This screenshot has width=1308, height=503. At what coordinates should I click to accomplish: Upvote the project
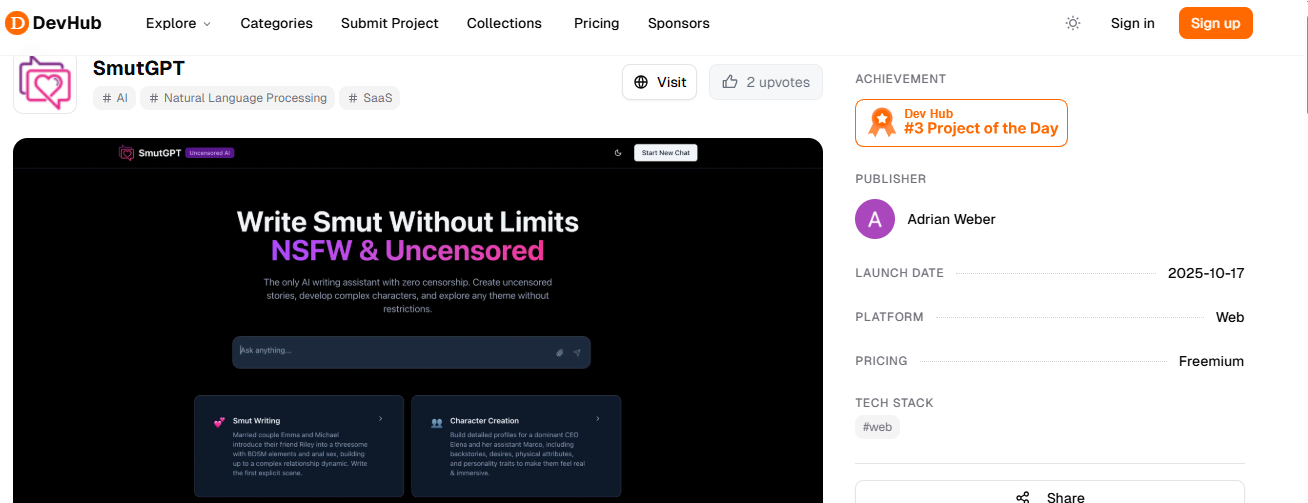pyautogui.click(x=766, y=82)
